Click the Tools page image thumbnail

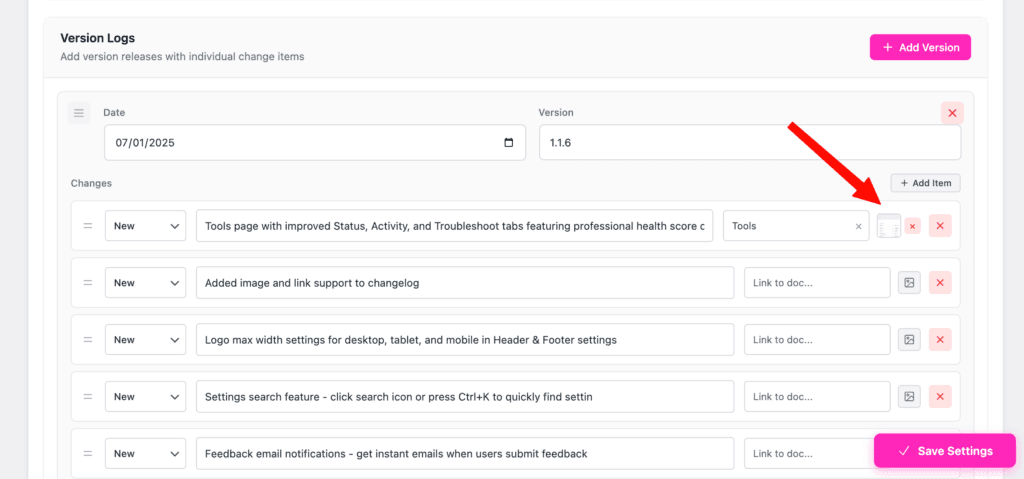(x=888, y=227)
